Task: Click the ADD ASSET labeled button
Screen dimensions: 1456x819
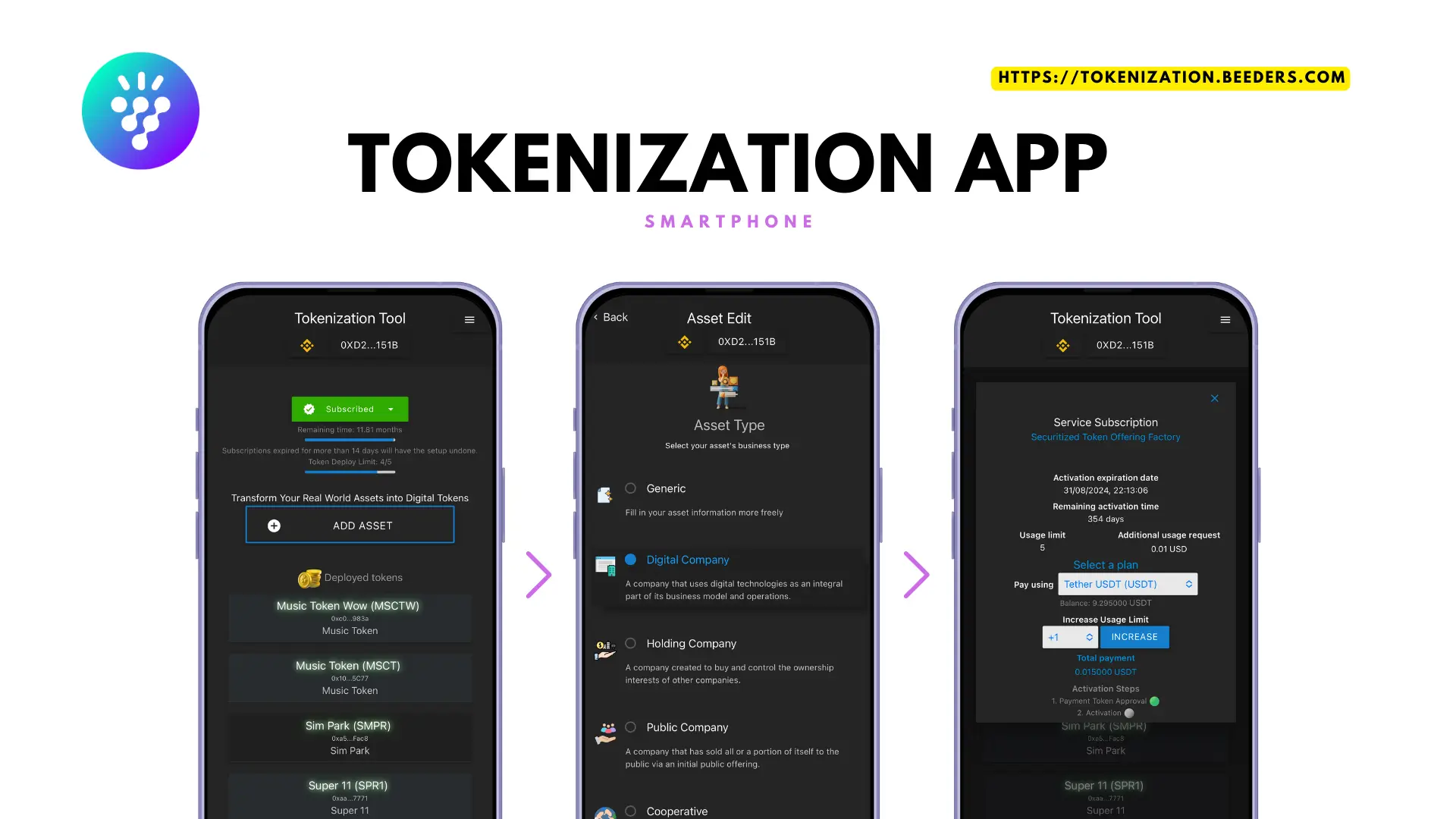Action: click(349, 525)
